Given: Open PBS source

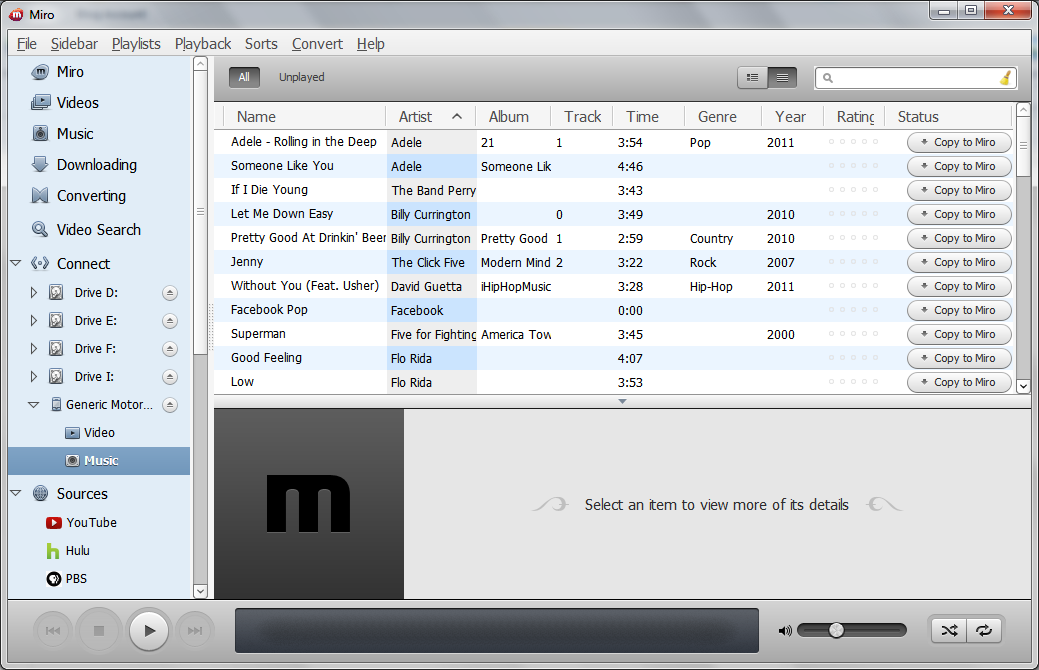Looking at the screenshot, I should (x=66, y=579).
